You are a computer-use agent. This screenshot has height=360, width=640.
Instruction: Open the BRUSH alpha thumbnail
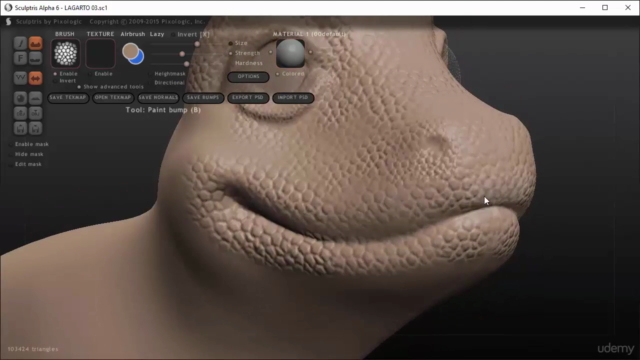[65, 53]
